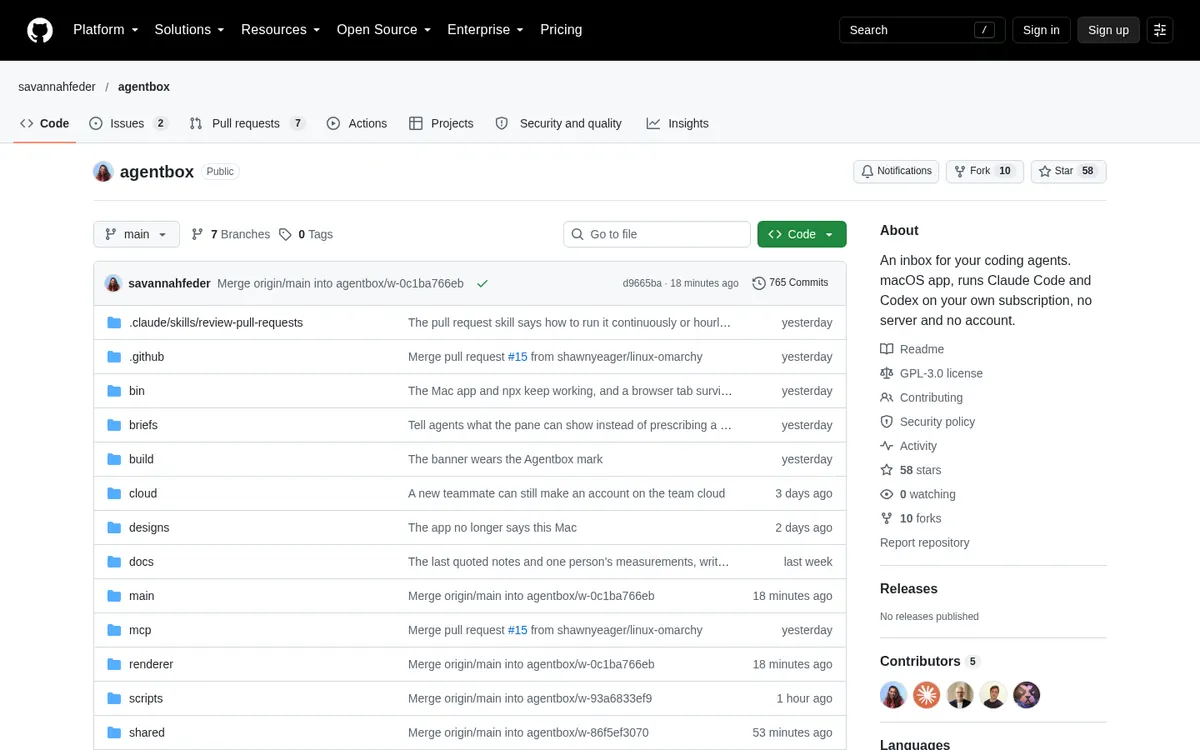This screenshot has width=1200, height=750.
Task: Click the eye icon next to 0 watching
Action: click(x=886, y=494)
